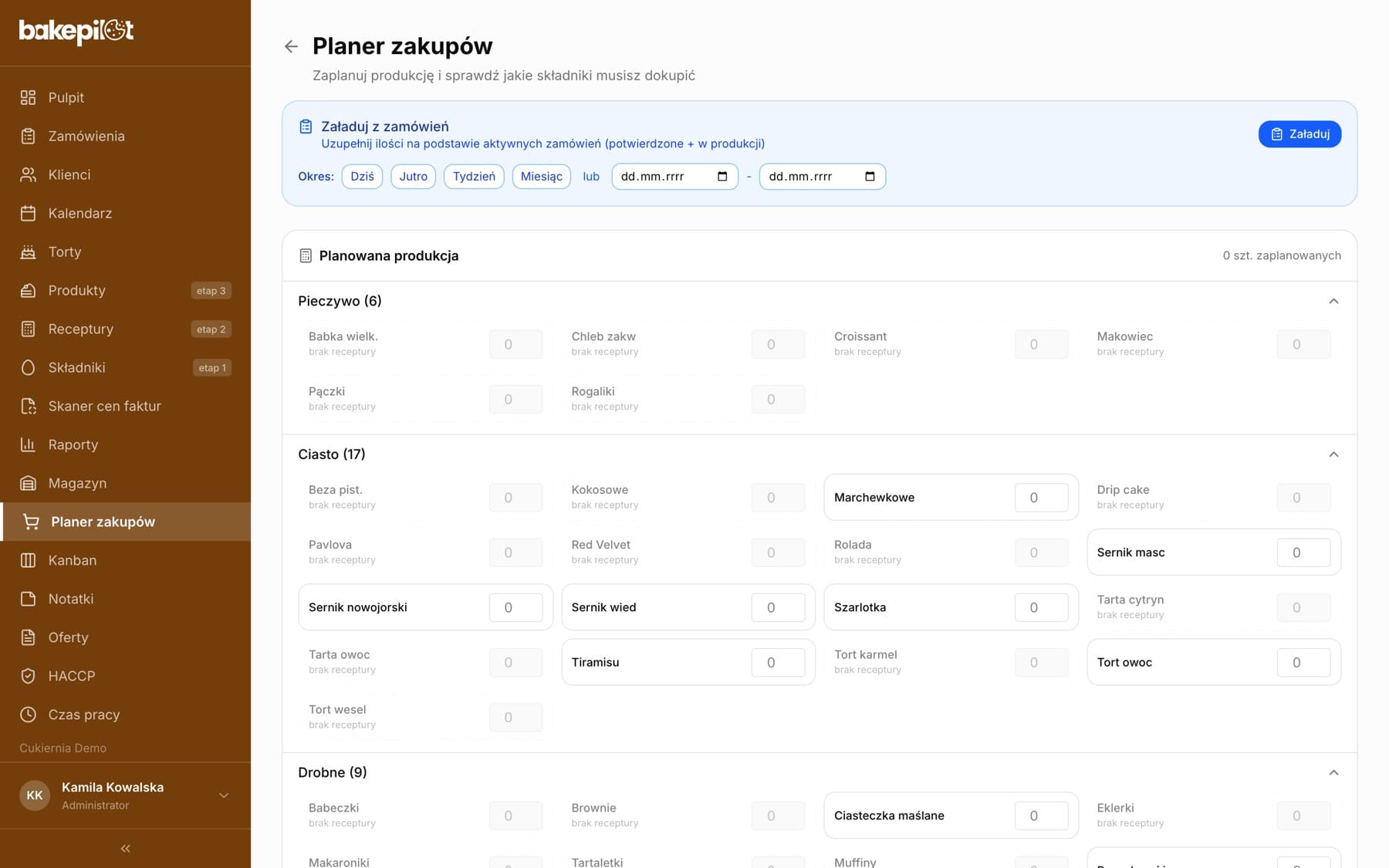The width and height of the screenshot is (1389, 868).
Task: Open Składniki in the sidebar
Action: click(x=125, y=367)
